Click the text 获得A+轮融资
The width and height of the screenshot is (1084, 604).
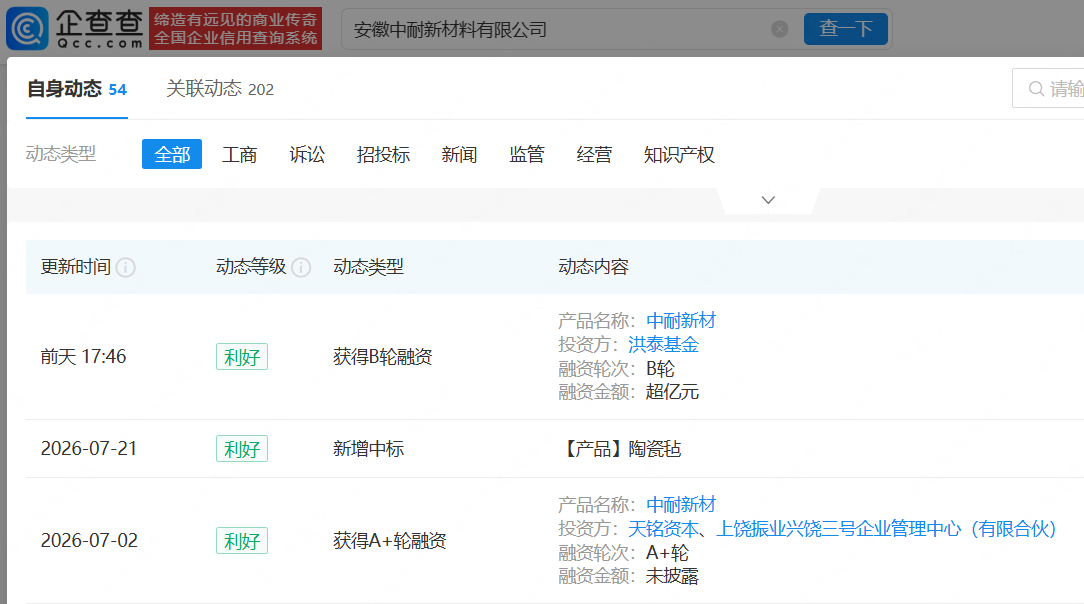coord(389,540)
